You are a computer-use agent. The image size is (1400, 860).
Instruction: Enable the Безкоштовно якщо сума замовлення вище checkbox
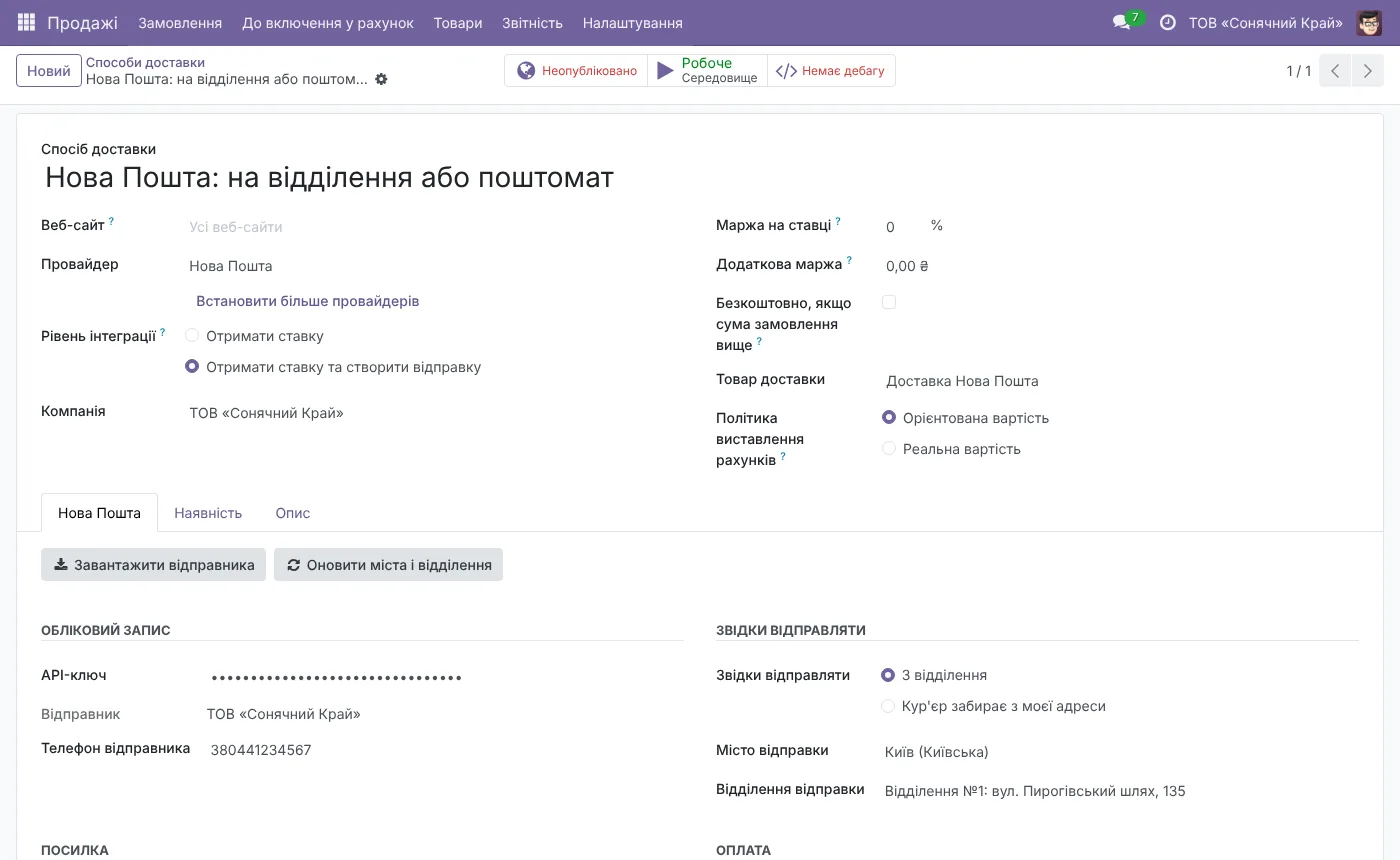(x=889, y=302)
